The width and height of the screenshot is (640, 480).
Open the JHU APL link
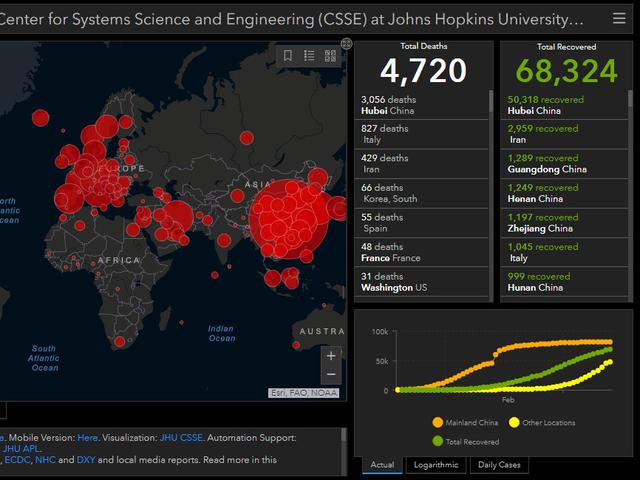click(21, 449)
